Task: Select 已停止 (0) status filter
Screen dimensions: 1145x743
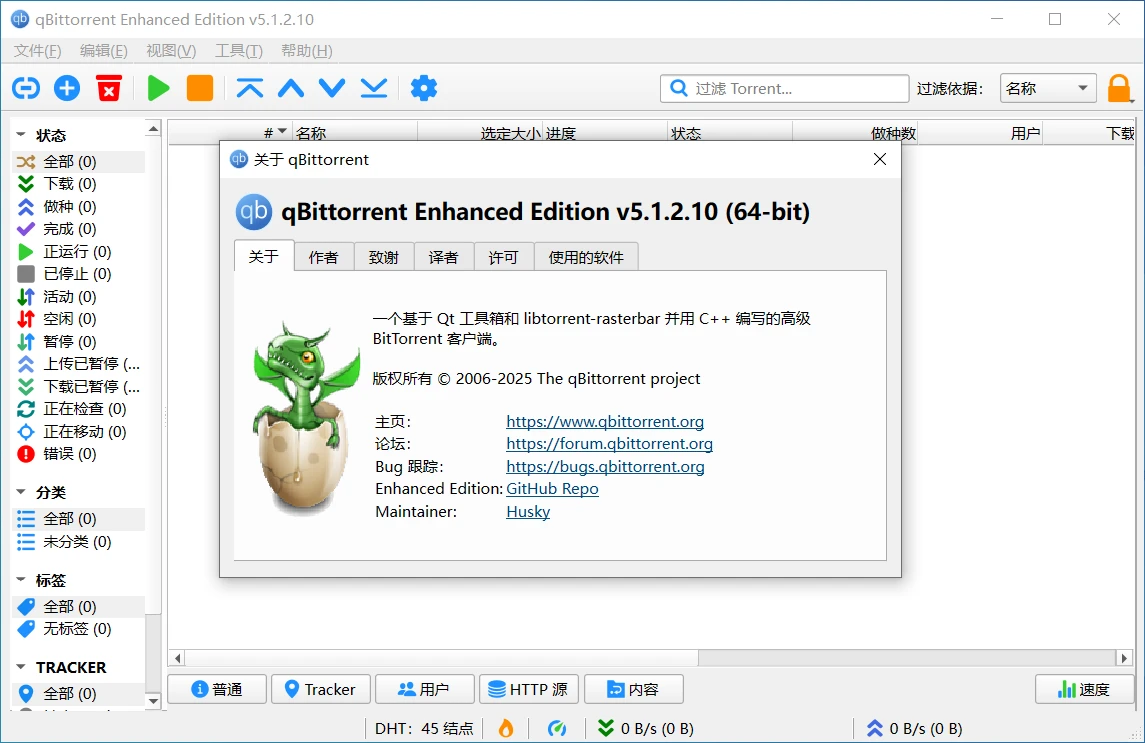Action: (79, 274)
